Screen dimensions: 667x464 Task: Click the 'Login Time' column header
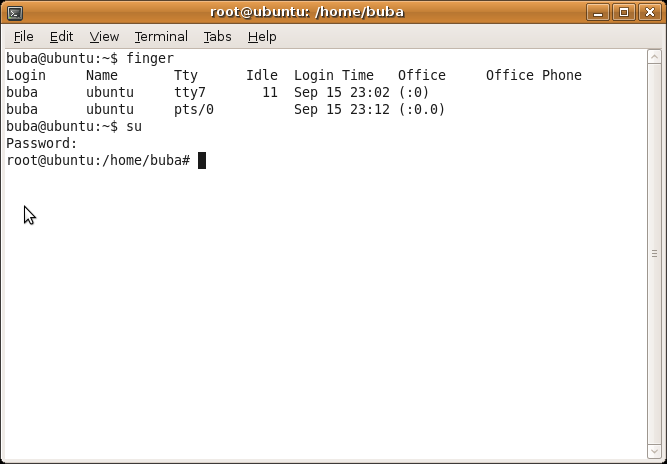334,75
